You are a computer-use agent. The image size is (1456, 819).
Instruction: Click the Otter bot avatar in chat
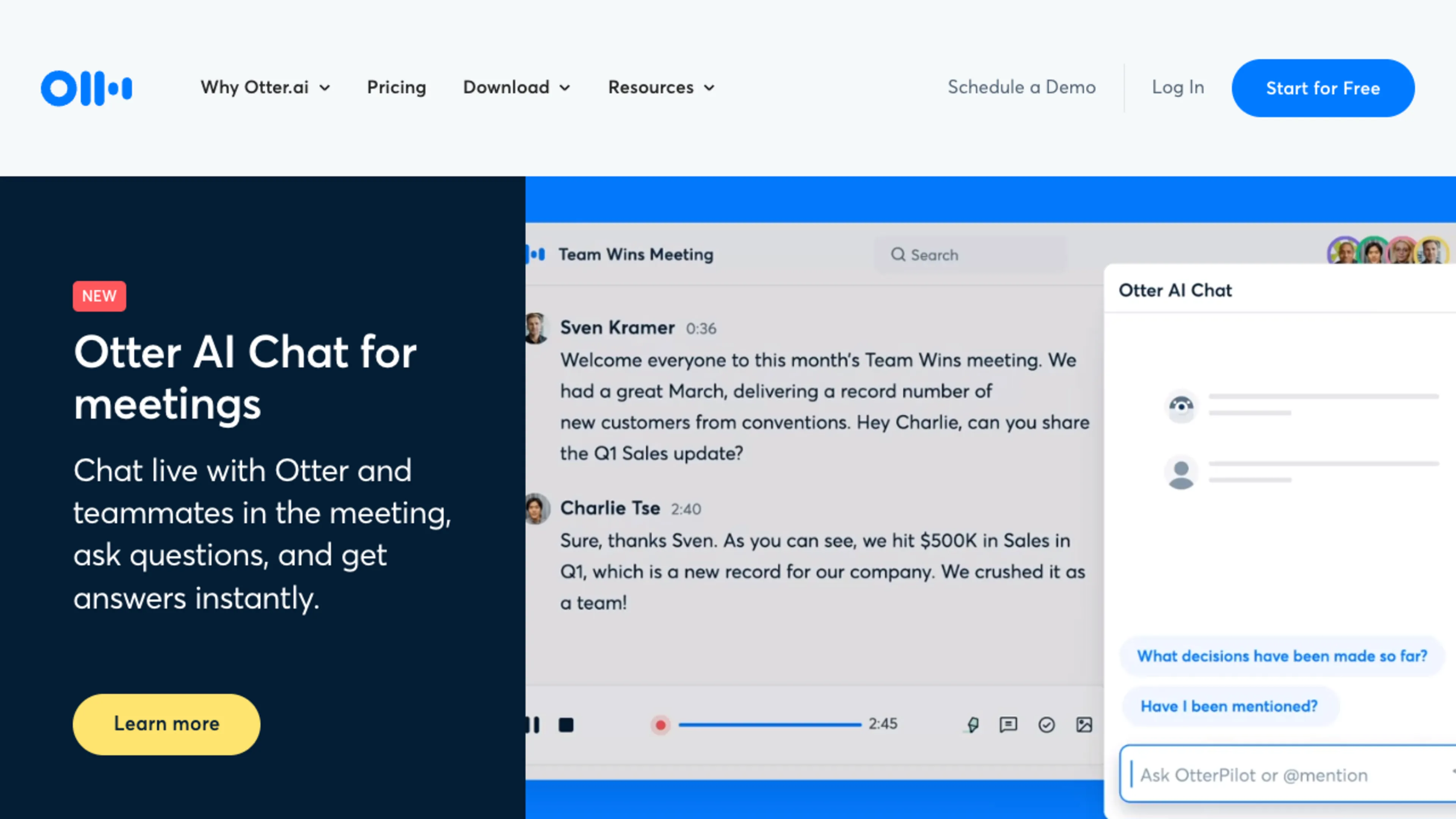pyautogui.click(x=1181, y=406)
